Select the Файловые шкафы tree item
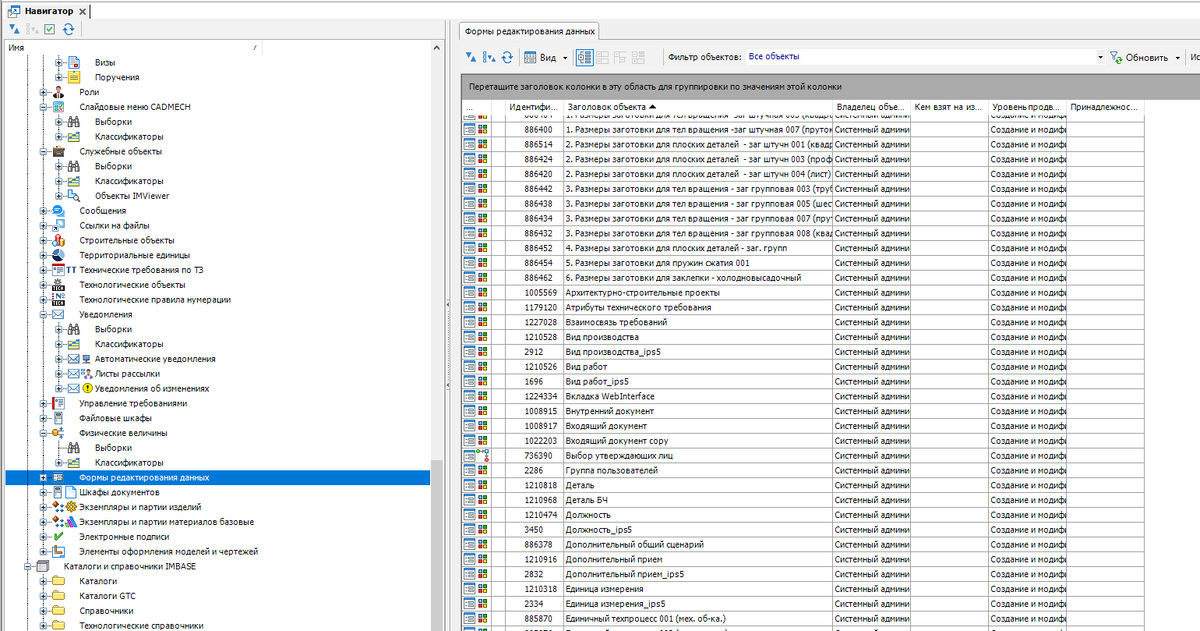Viewport: 1200px width, 631px height. (115, 418)
